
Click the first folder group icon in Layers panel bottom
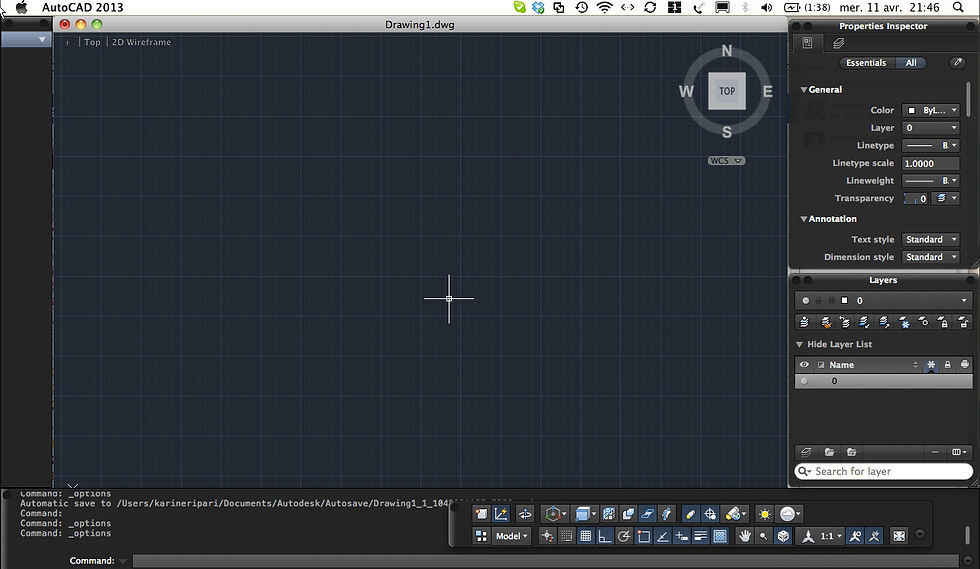pos(829,452)
